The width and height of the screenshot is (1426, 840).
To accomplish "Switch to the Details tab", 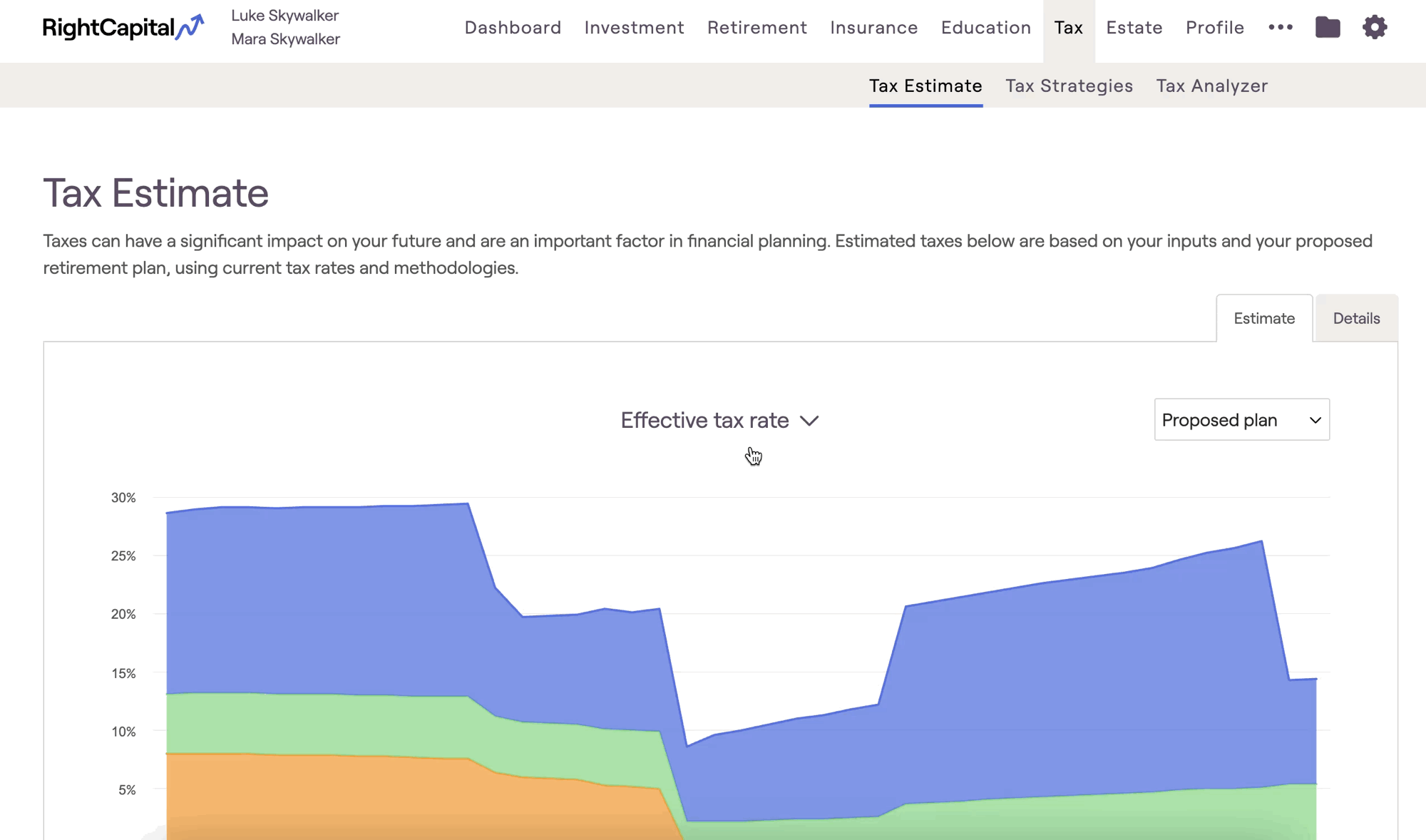I will [x=1356, y=318].
